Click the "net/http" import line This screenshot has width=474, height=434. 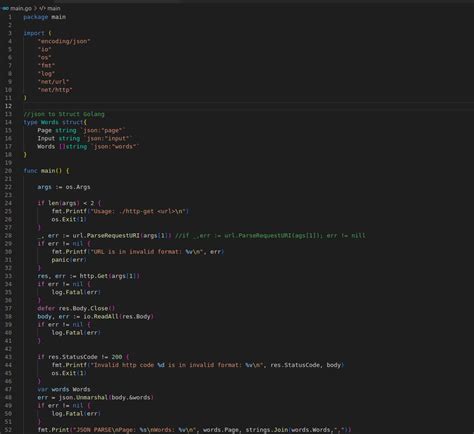pos(55,90)
